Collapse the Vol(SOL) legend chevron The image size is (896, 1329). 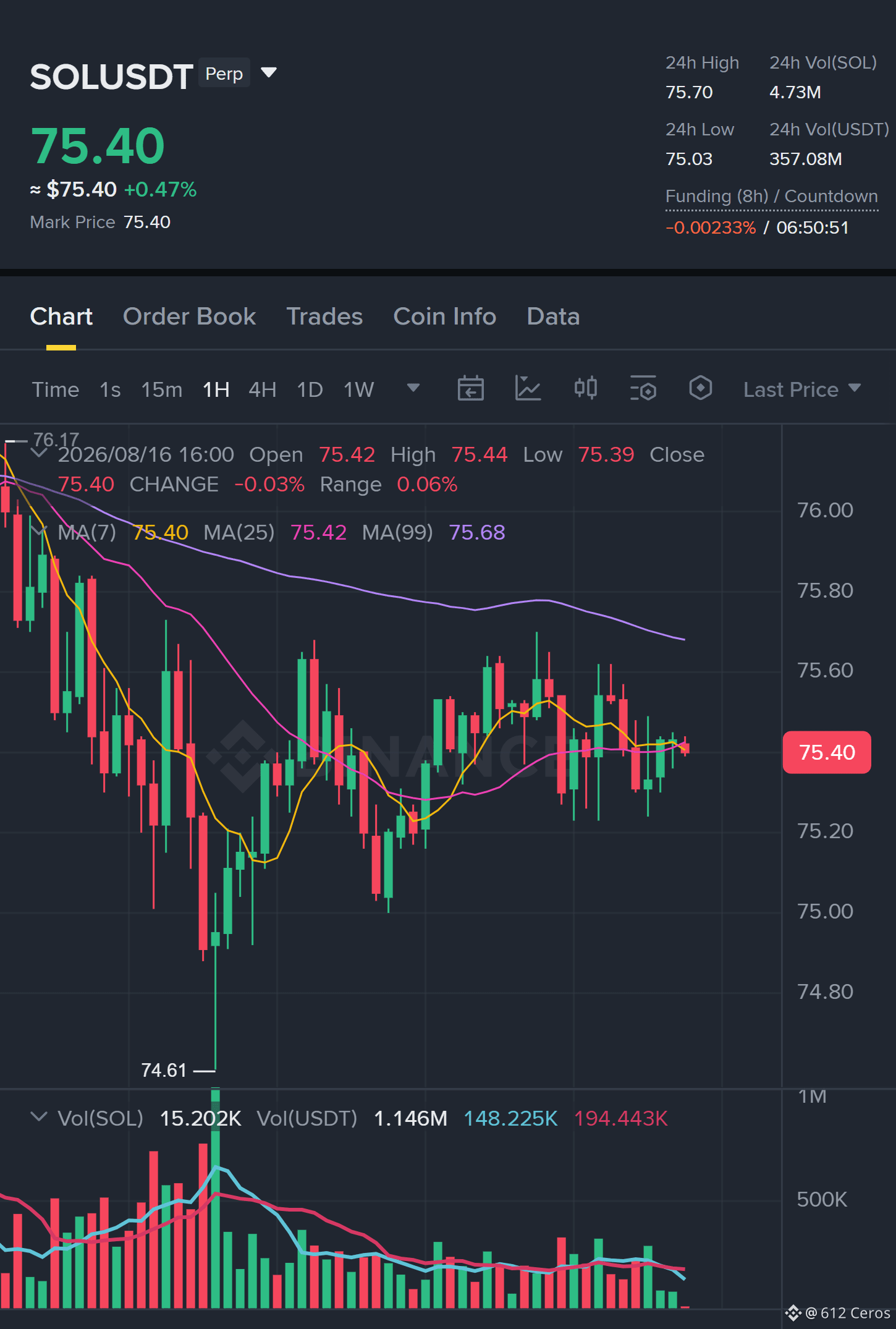pyautogui.click(x=39, y=1117)
